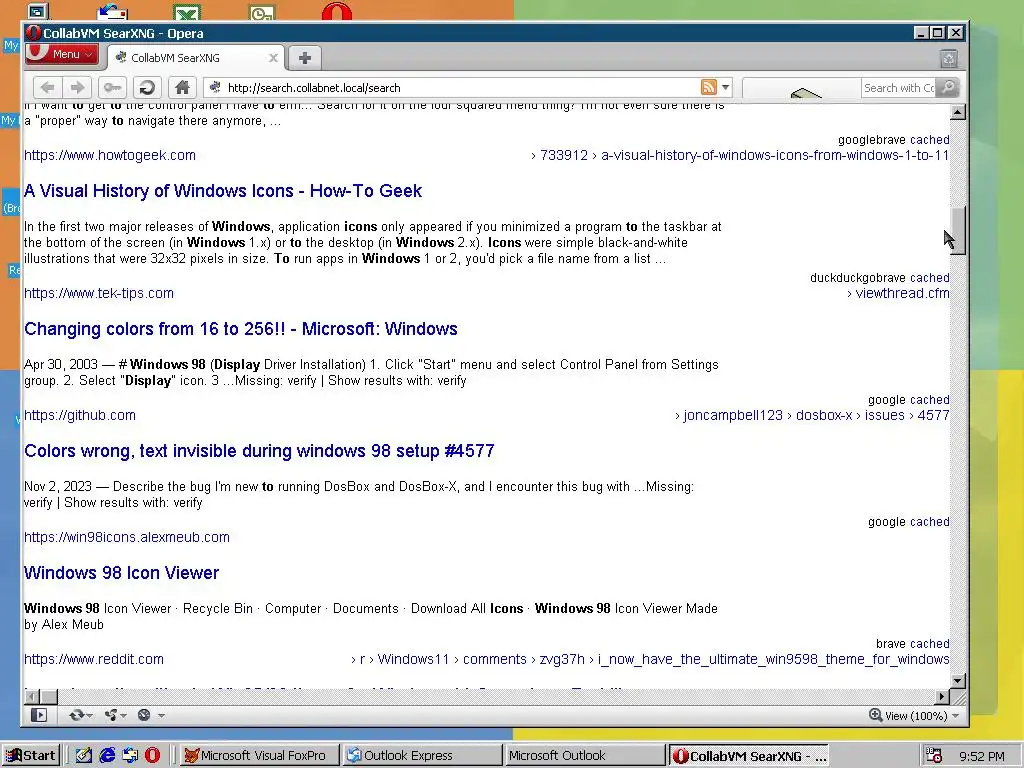The height and width of the screenshot is (768, 1024).
Task: Toggle the side panel button in status bar
Action: 39,715
